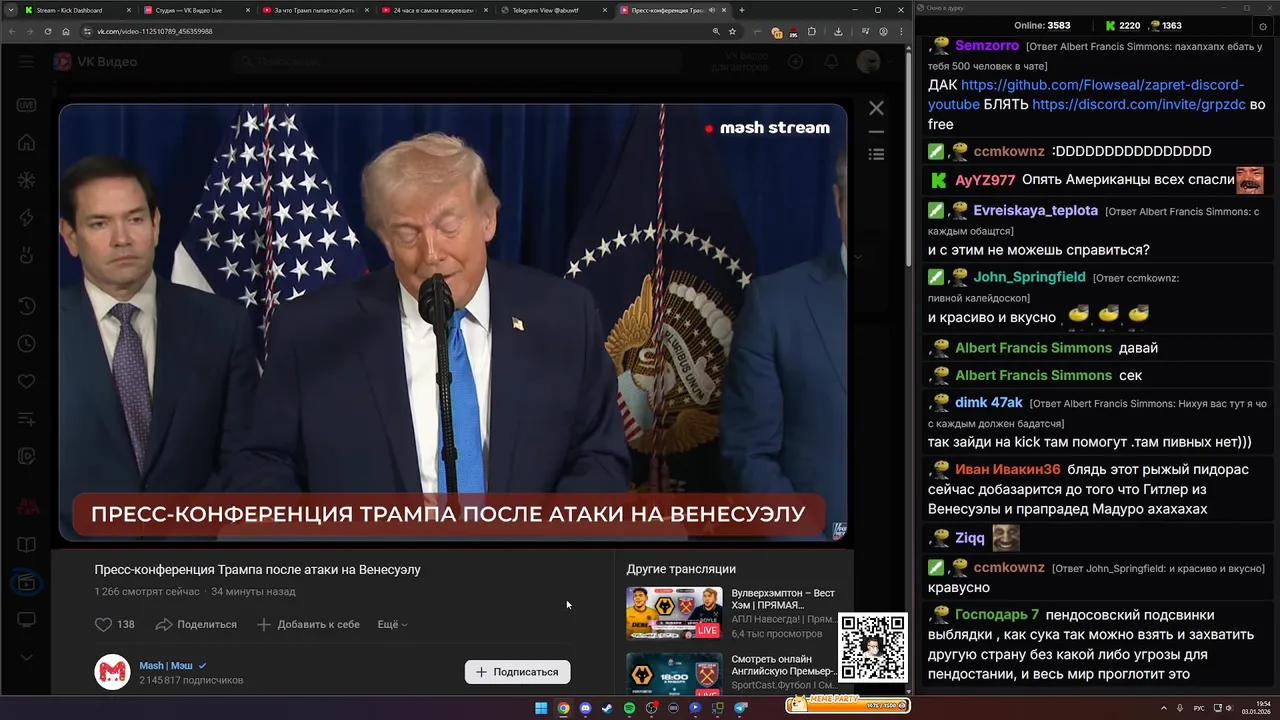Open the VK sidebar Live section icon
This screenshot has height=720, width=1280.
click(x=27, y=104)
